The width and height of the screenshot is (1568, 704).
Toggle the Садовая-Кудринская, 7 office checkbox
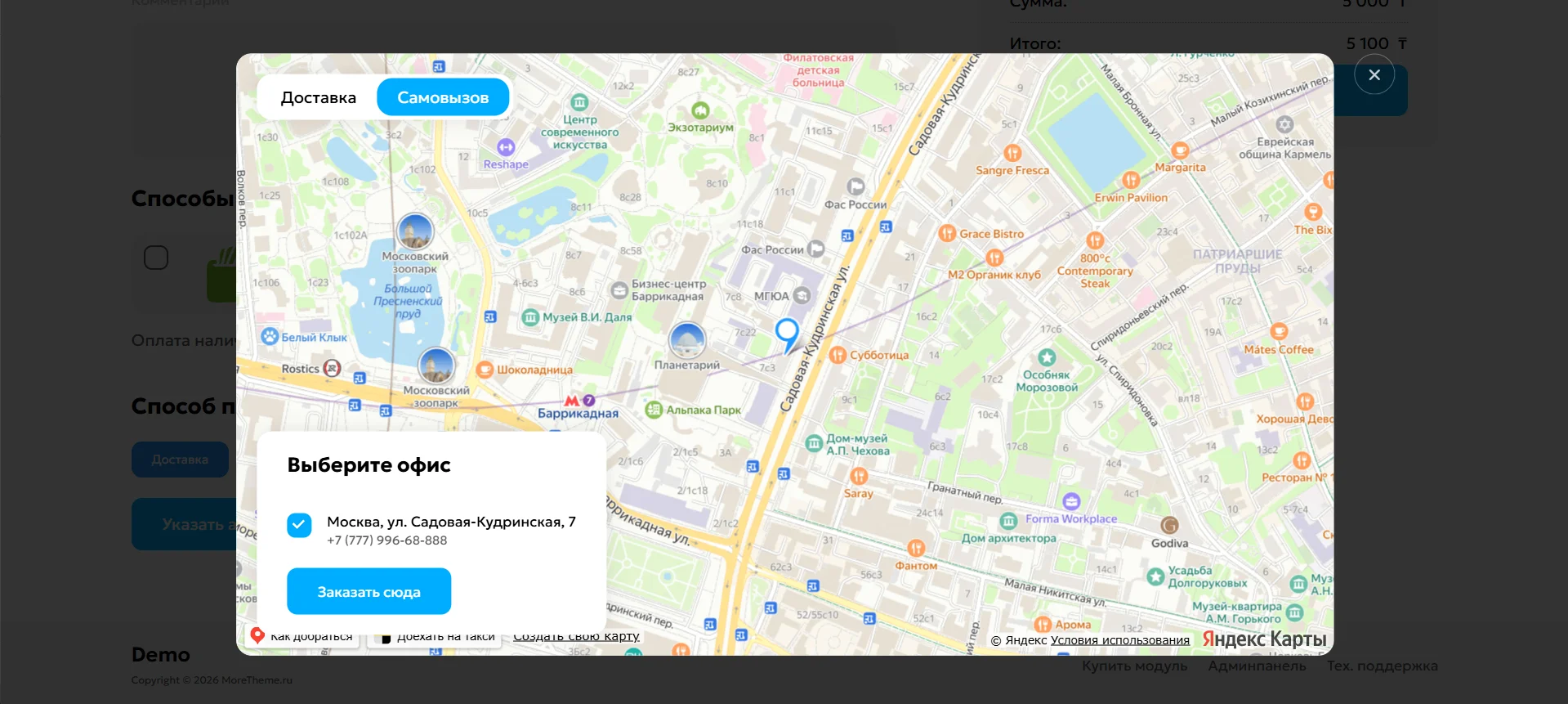pos(299,525)
